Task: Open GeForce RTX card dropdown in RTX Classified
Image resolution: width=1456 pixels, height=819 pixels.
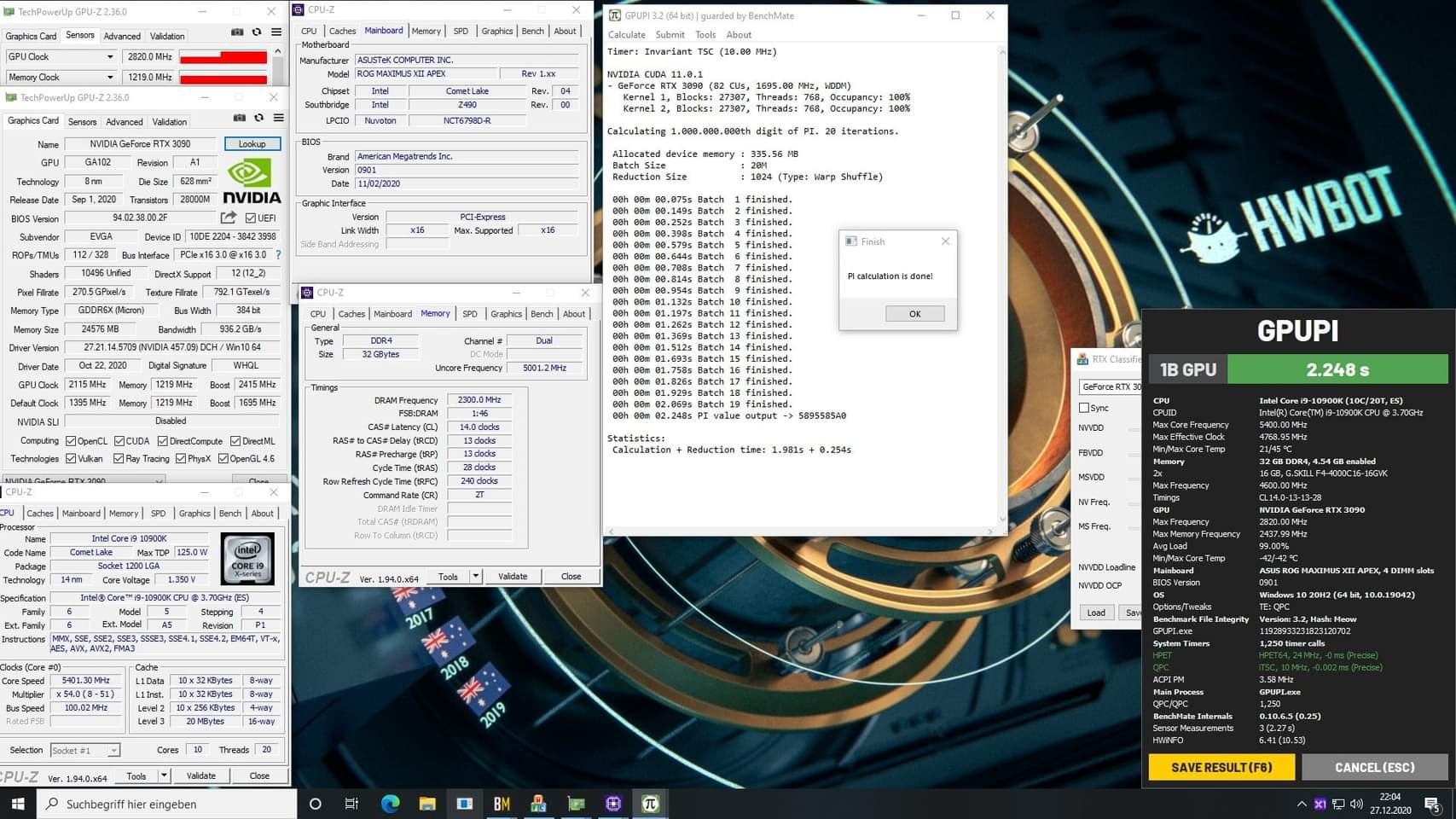Action: 1111,386
